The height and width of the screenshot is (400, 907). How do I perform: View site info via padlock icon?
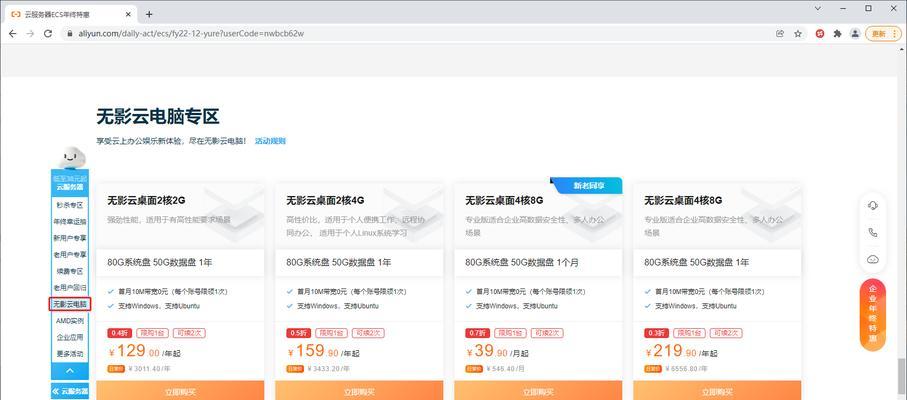(x=70, y=34)
